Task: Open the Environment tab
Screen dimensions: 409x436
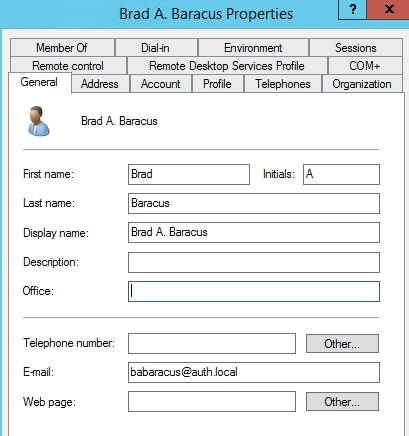Action: pos(253,48)
